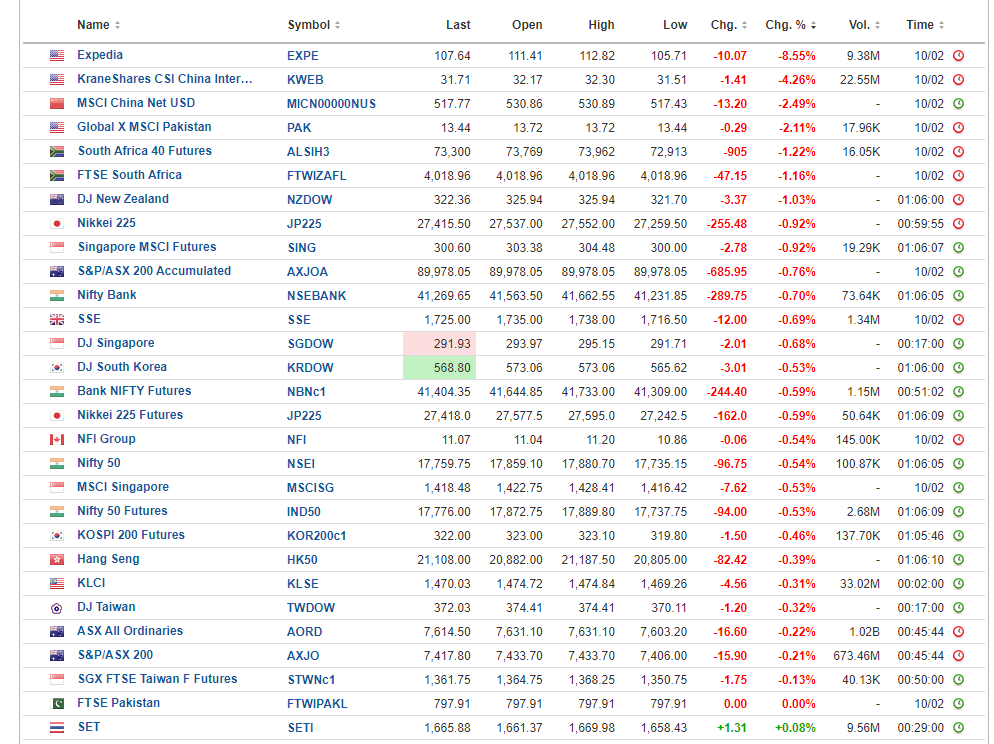Click the UK flag beside SSE
The height and width of the screenshot is (744, 994).
pyautogui.click(x=57, y=319)
